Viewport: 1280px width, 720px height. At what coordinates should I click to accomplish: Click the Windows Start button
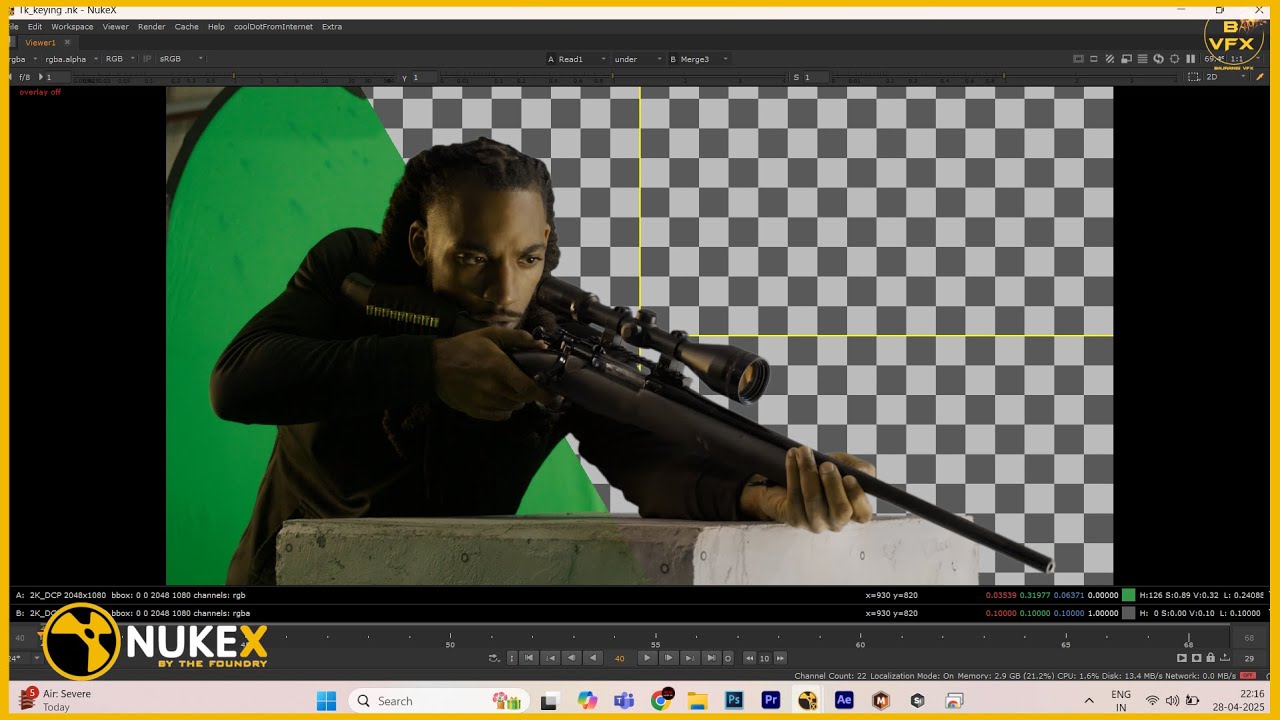(326, 700)
